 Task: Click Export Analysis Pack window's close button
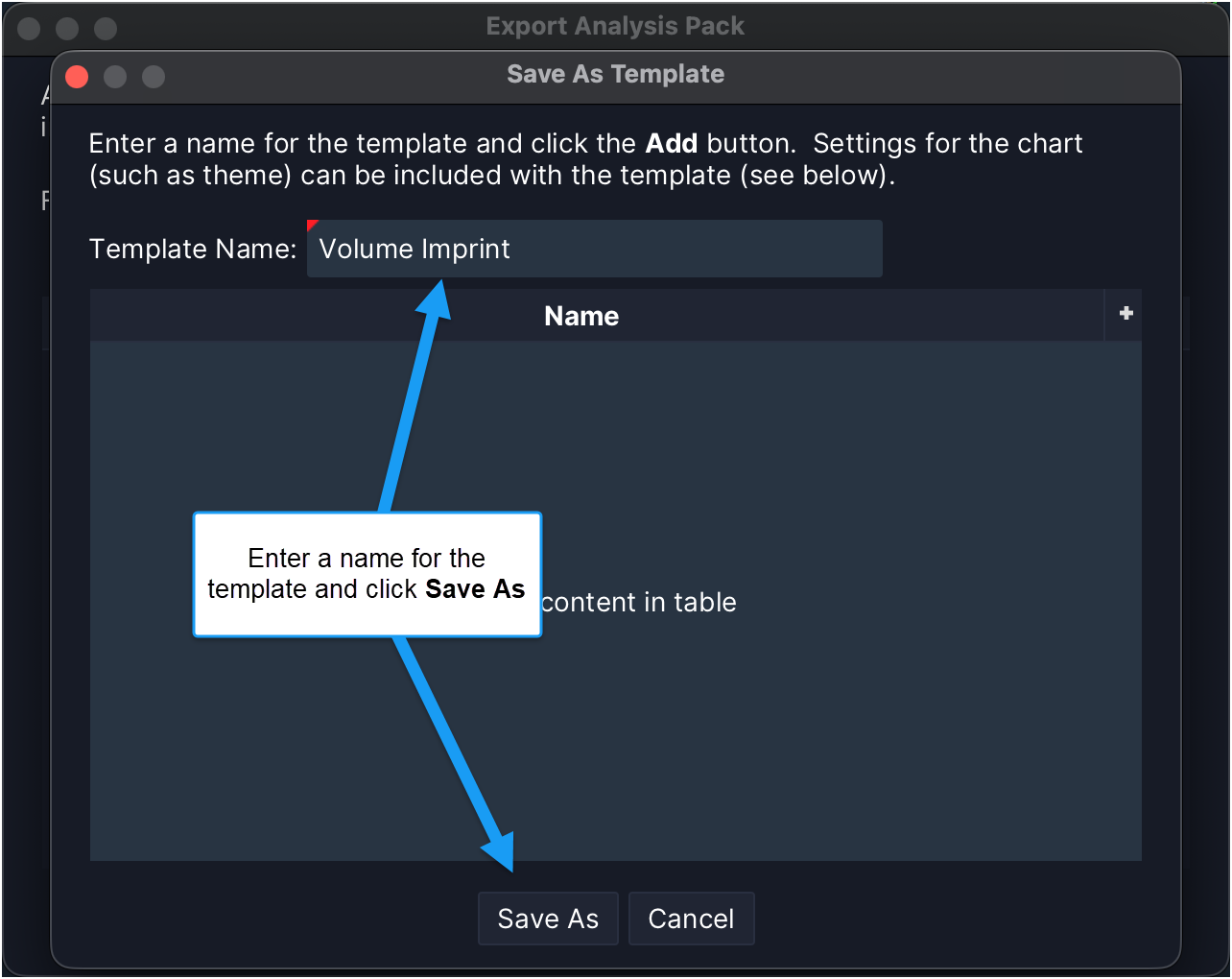tap(29, 29)
